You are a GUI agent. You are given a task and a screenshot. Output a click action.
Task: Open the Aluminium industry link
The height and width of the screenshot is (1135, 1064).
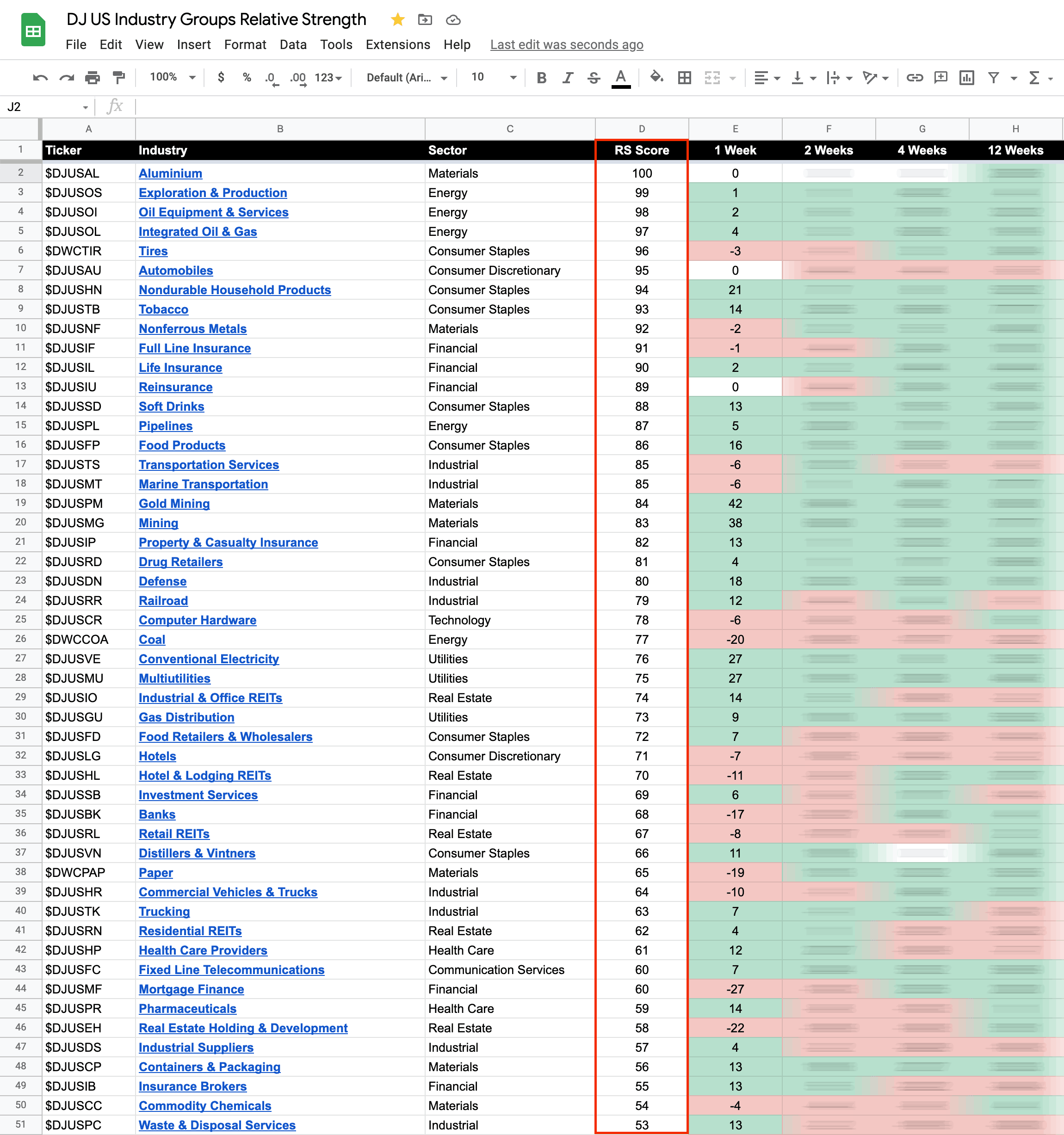pyautogui.click(x=170, y=173)
